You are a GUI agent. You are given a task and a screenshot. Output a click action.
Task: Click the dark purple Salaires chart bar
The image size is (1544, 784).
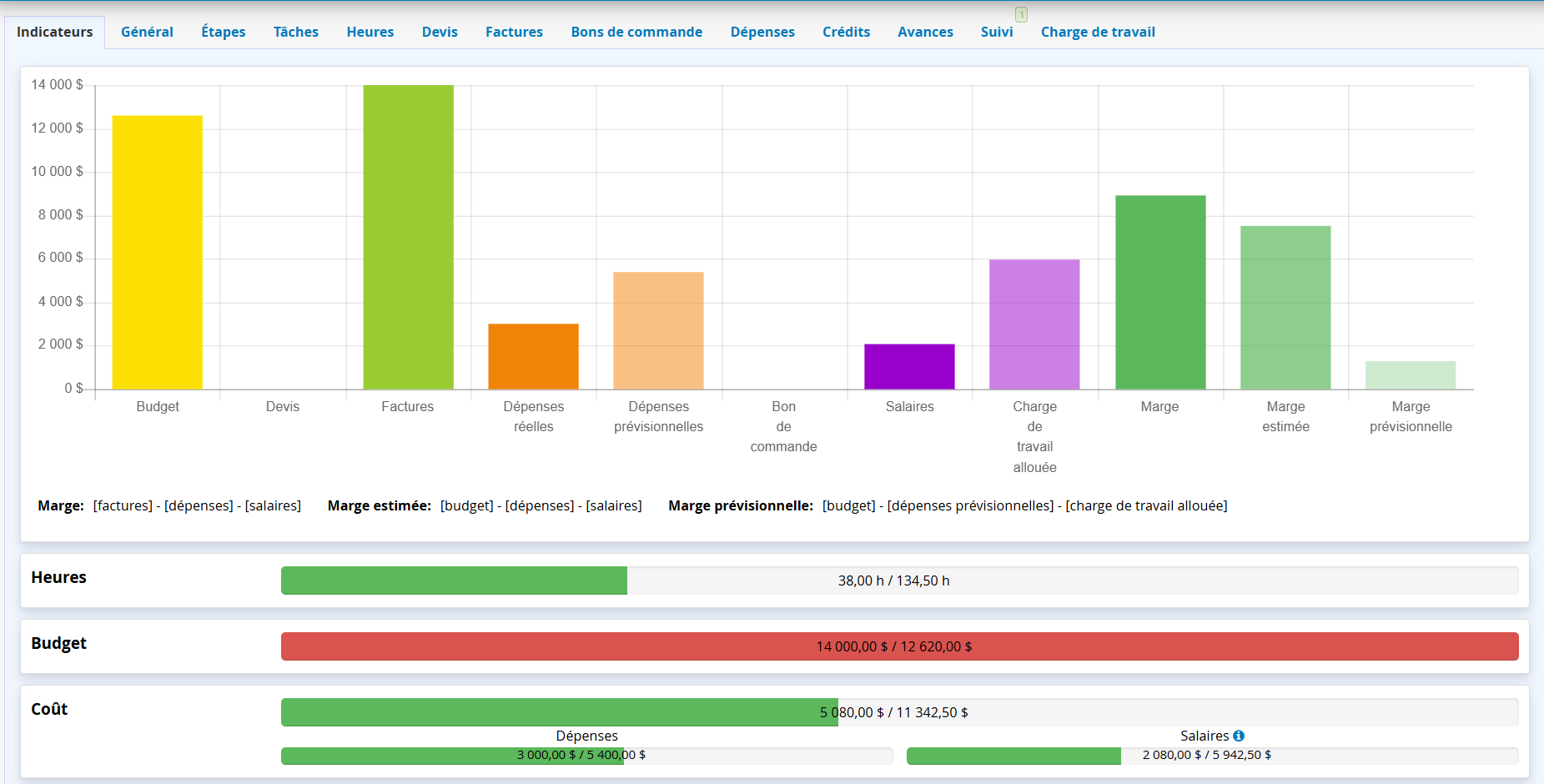pyautogui.click(x=909, y=366)
